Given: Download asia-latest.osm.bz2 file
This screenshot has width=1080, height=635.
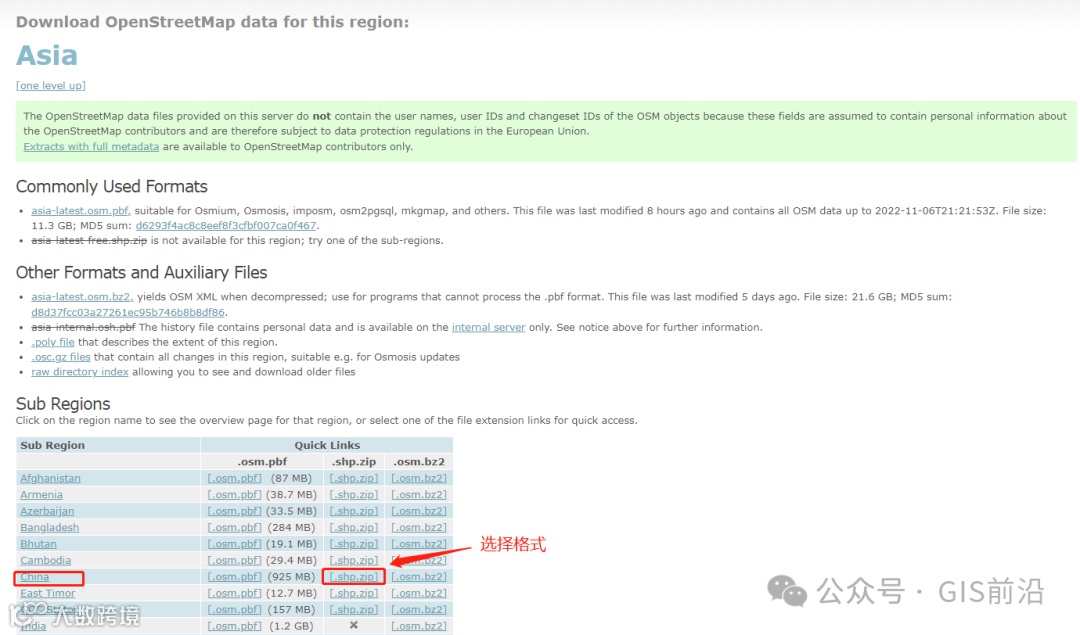Looking at the screenshot, I should pyautogui.click(x=82, y=297).
